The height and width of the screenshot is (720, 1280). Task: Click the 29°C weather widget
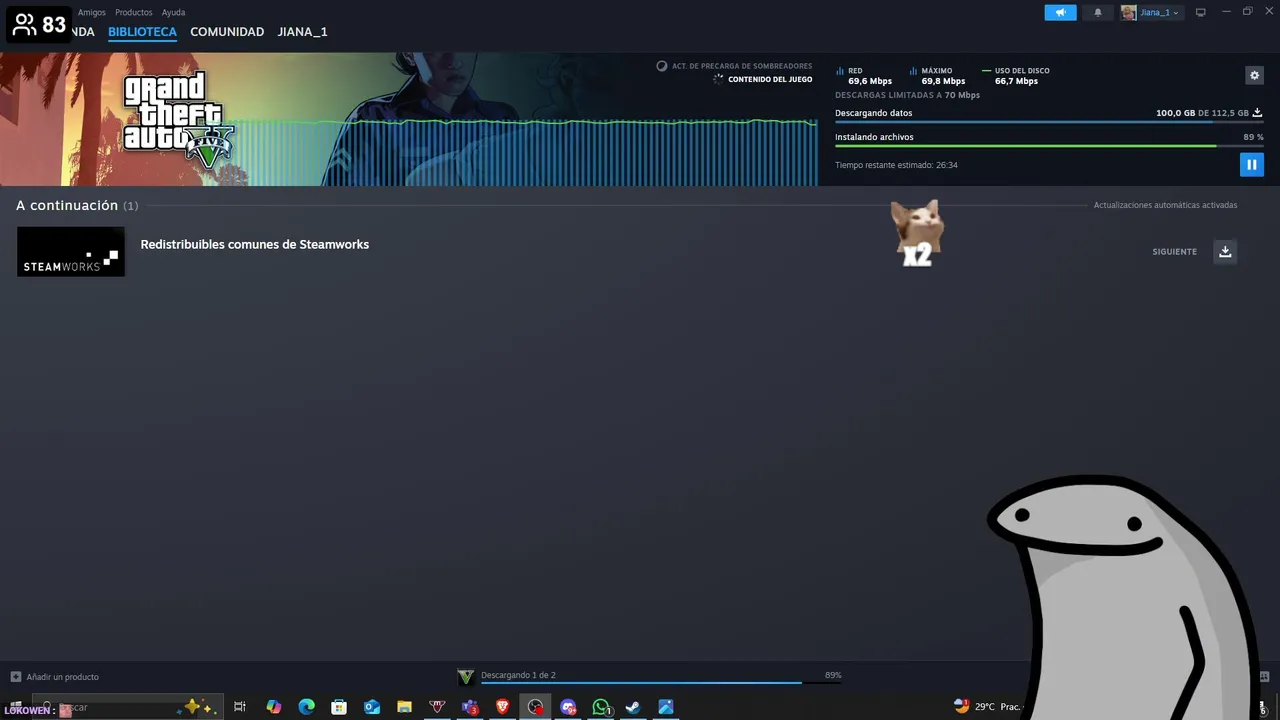[x=986, y=706]
